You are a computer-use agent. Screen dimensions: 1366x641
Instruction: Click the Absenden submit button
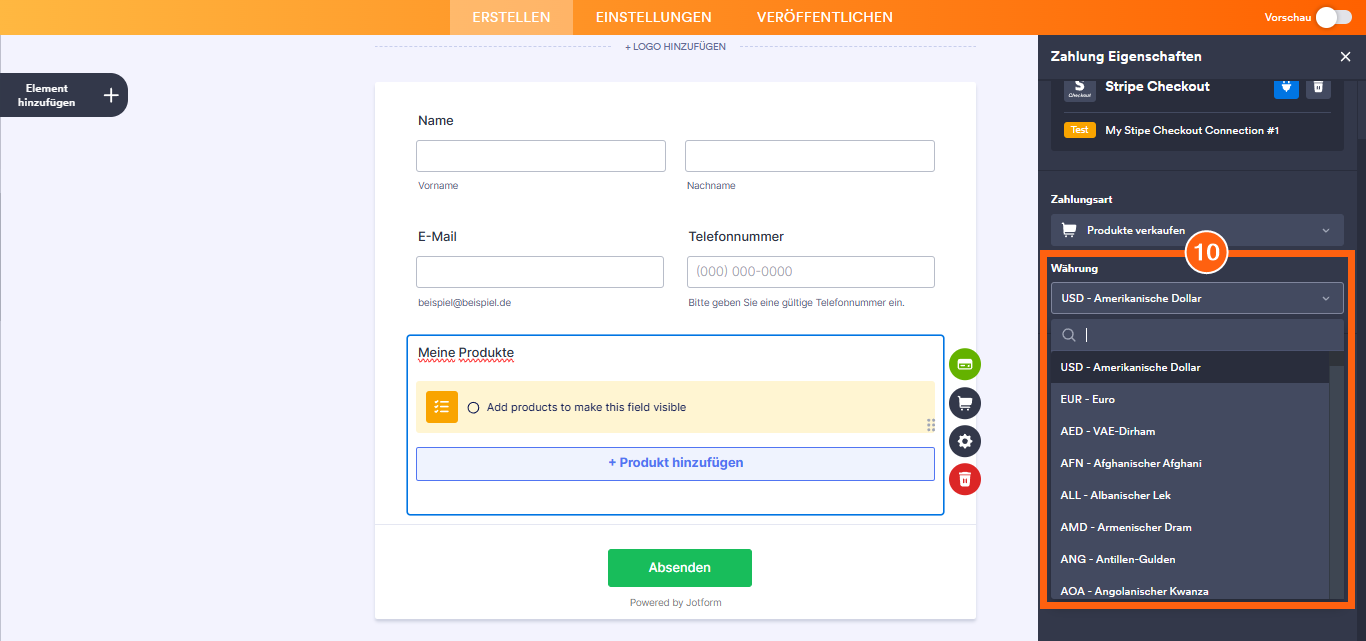click(679, 567)
